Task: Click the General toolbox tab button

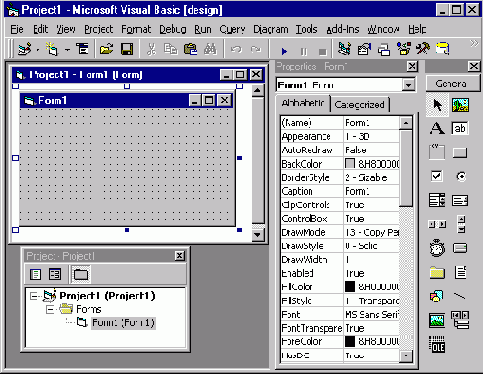Action: point(452,83)
